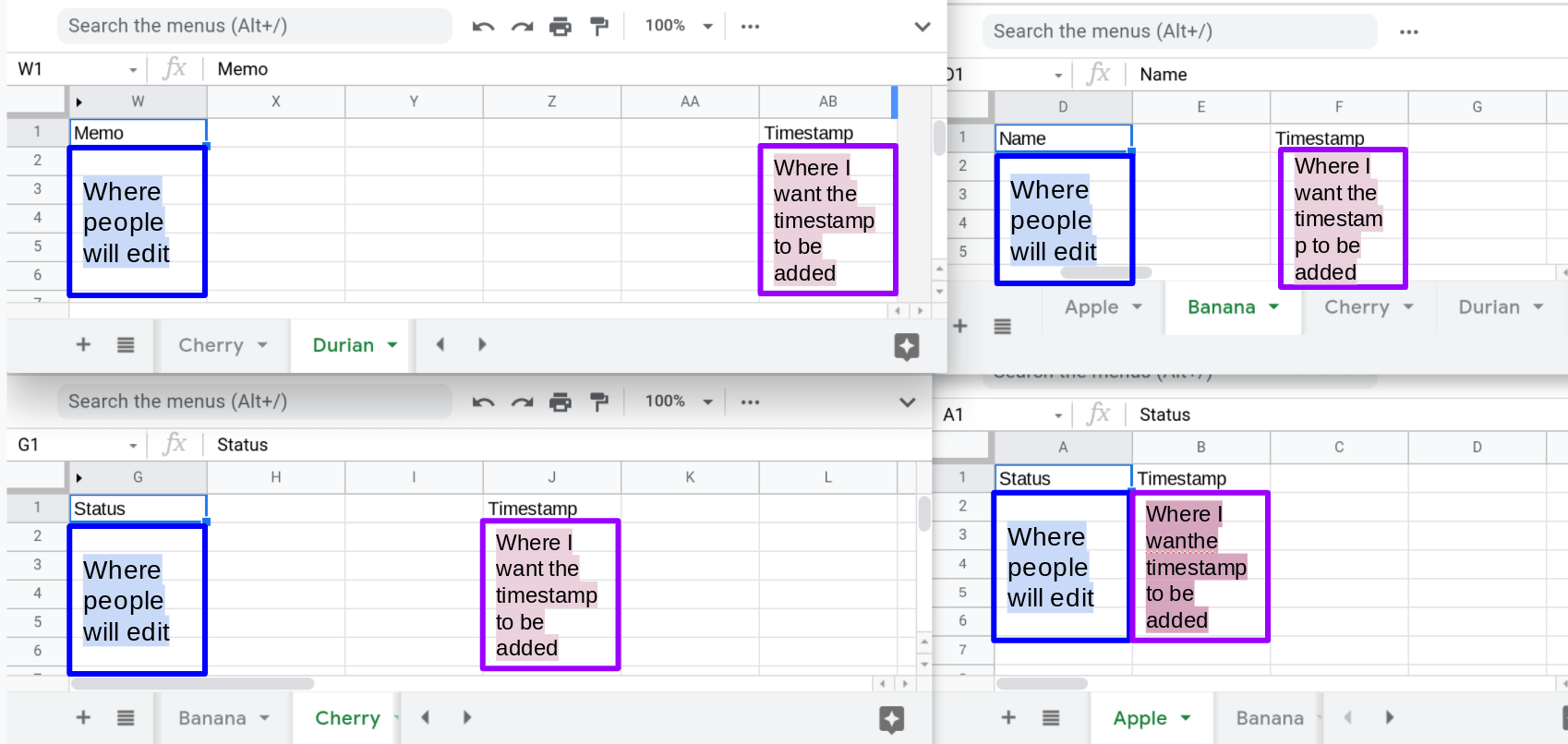
Task: Click the Name cell in column D
Action: [x=1064, y=138]
